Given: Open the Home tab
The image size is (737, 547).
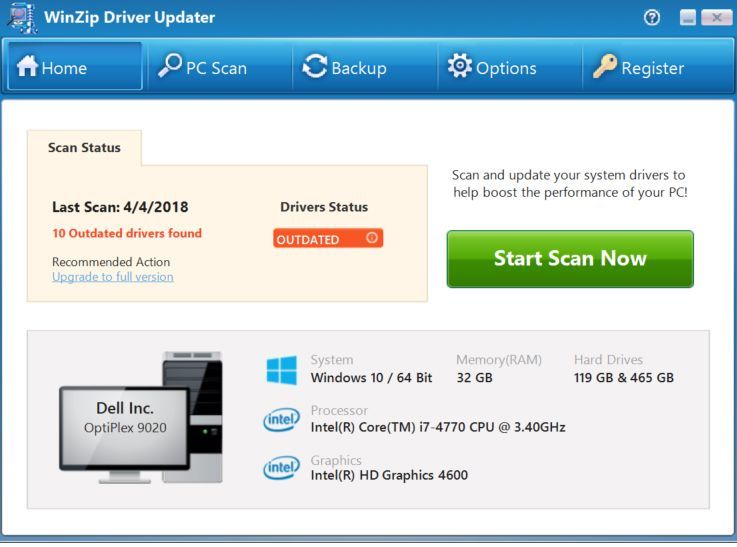Looking at the screenshot, I should tap(75, 66).
